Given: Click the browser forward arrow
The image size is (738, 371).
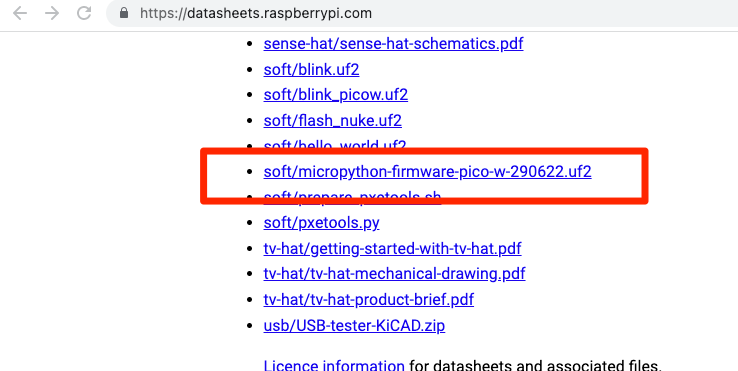Looking at the screenshot, I should [x=52, y=13].
